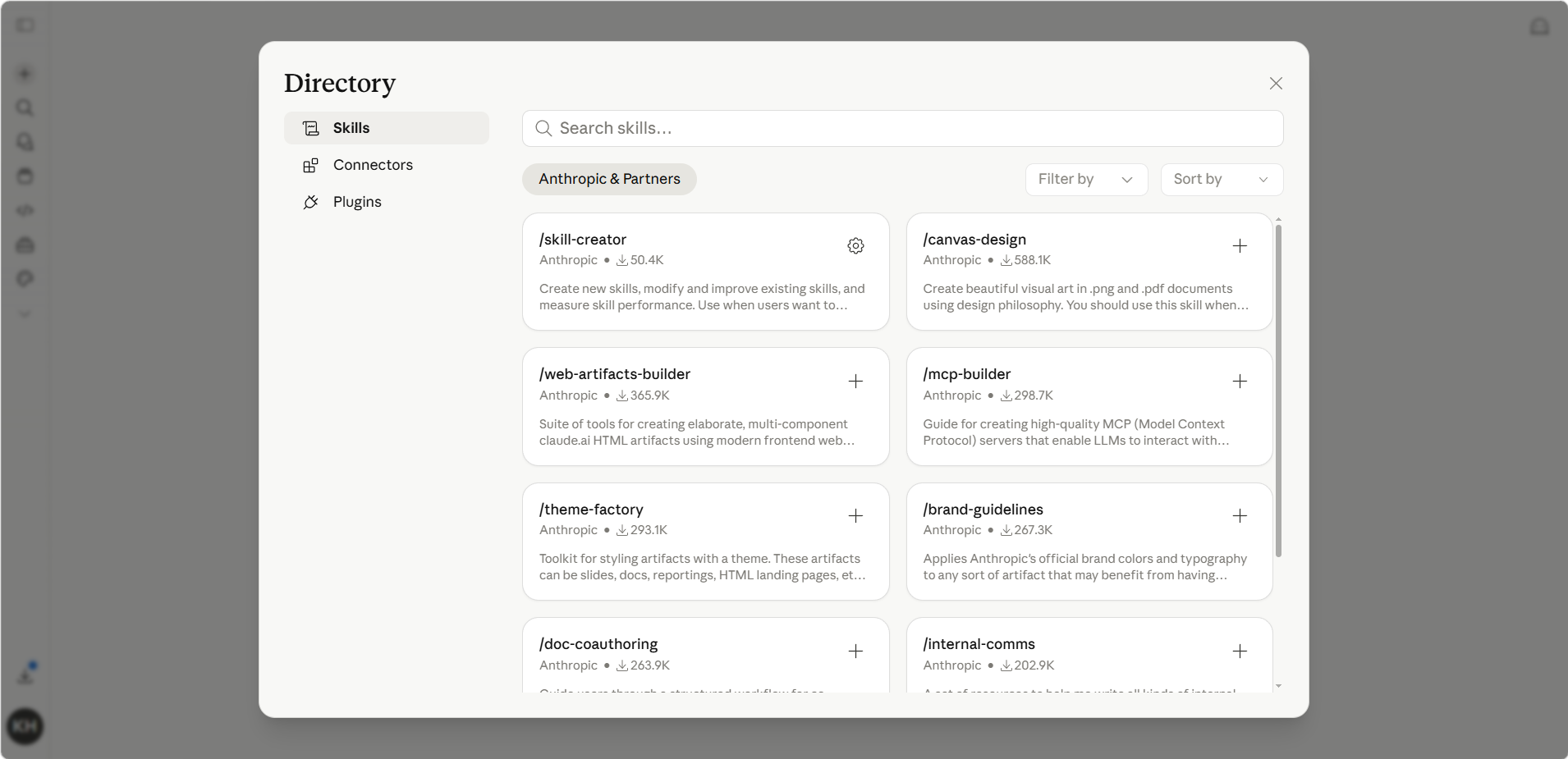Click description "Guide for creating high-quality MCP…"
Viewport: 1568px width, 759px height.
pyautogui.click(x=1075, y=432)
